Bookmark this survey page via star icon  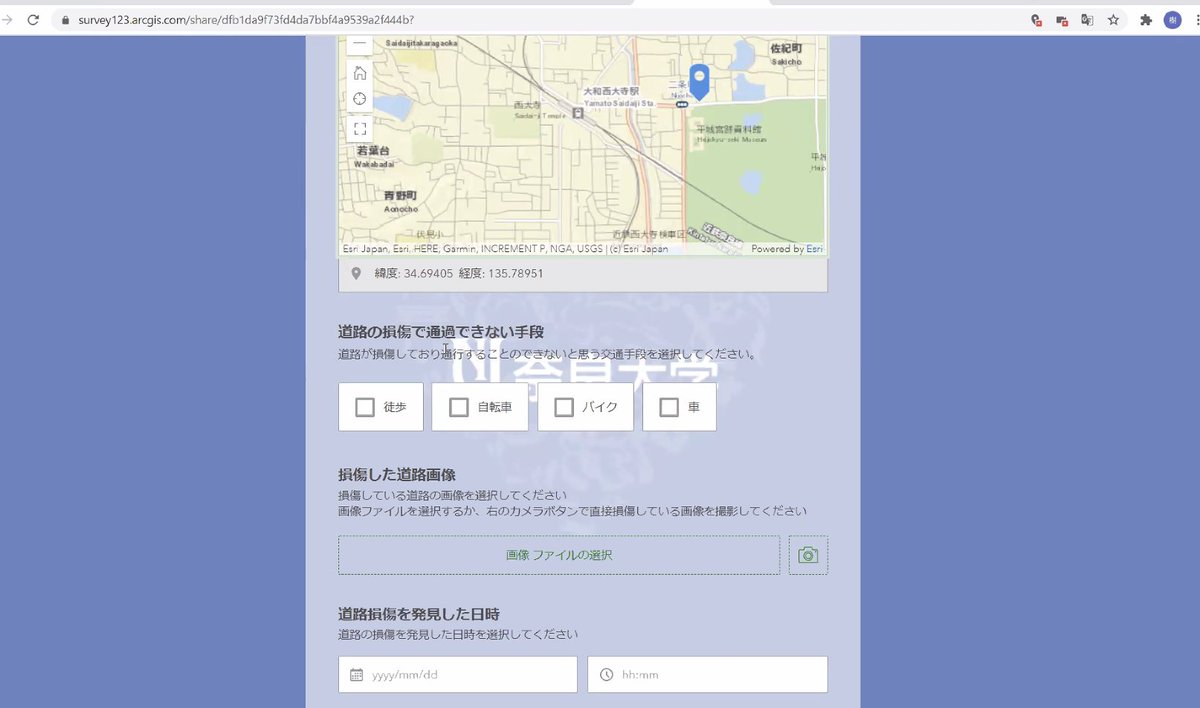tap(1114, 20)
